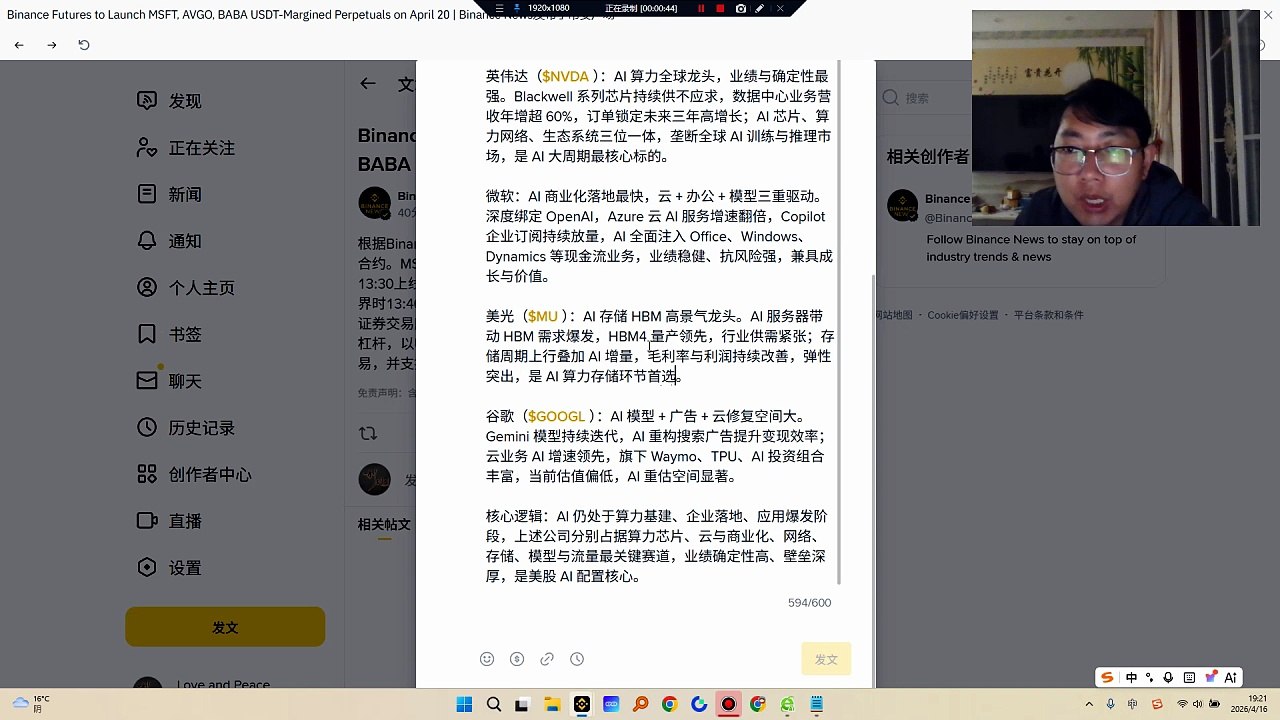
Task: Schedule post with clock icon
Action: [x=577, y=659]
